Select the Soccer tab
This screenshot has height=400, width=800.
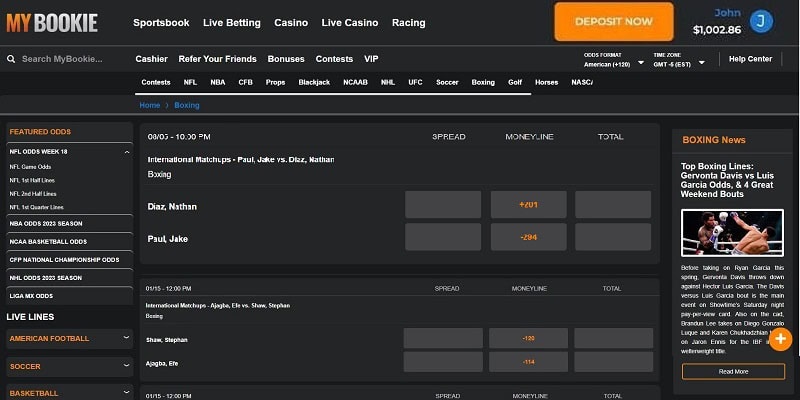(447, 83)
